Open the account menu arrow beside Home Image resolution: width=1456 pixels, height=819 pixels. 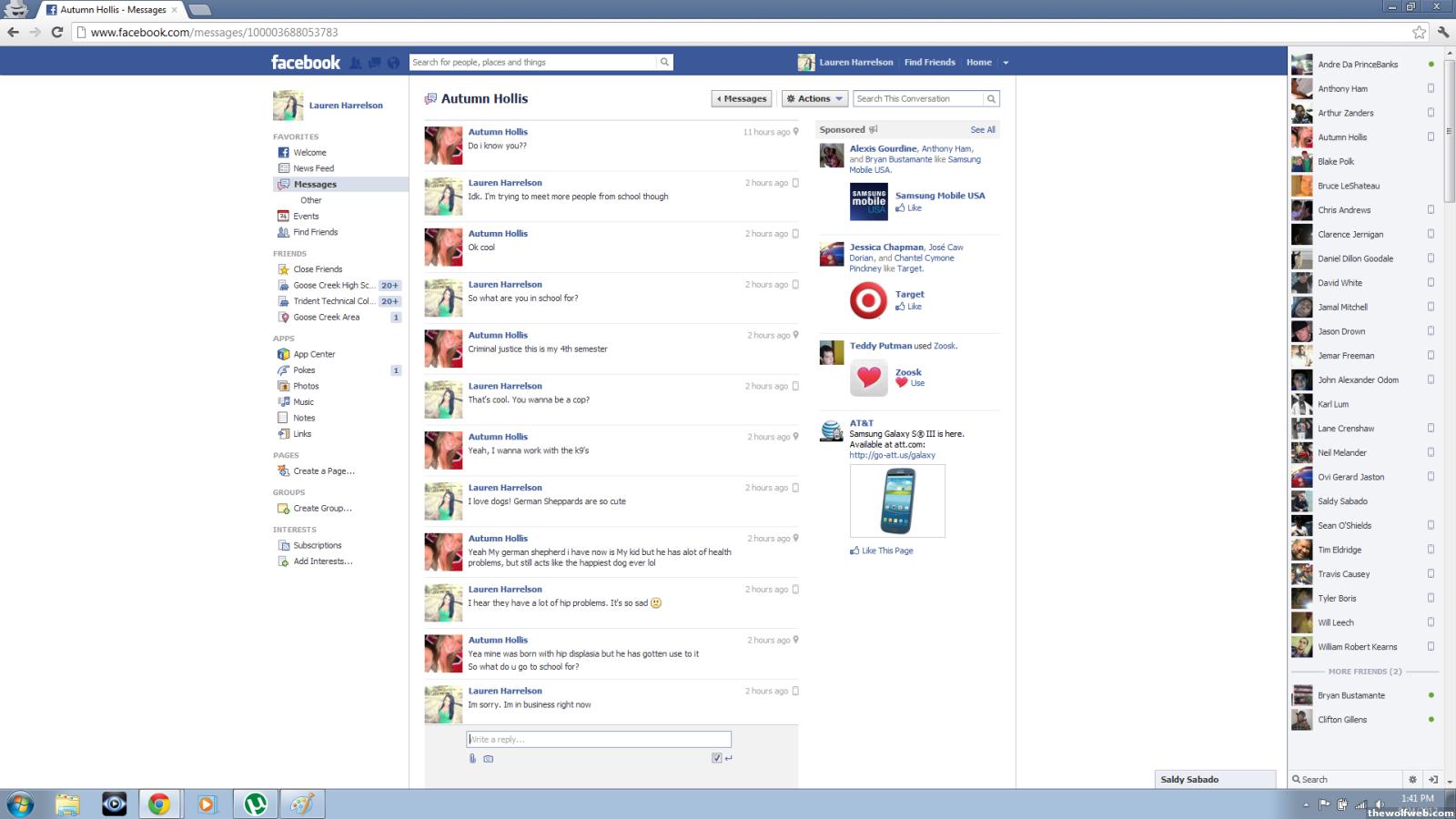tap(1006, 63)
